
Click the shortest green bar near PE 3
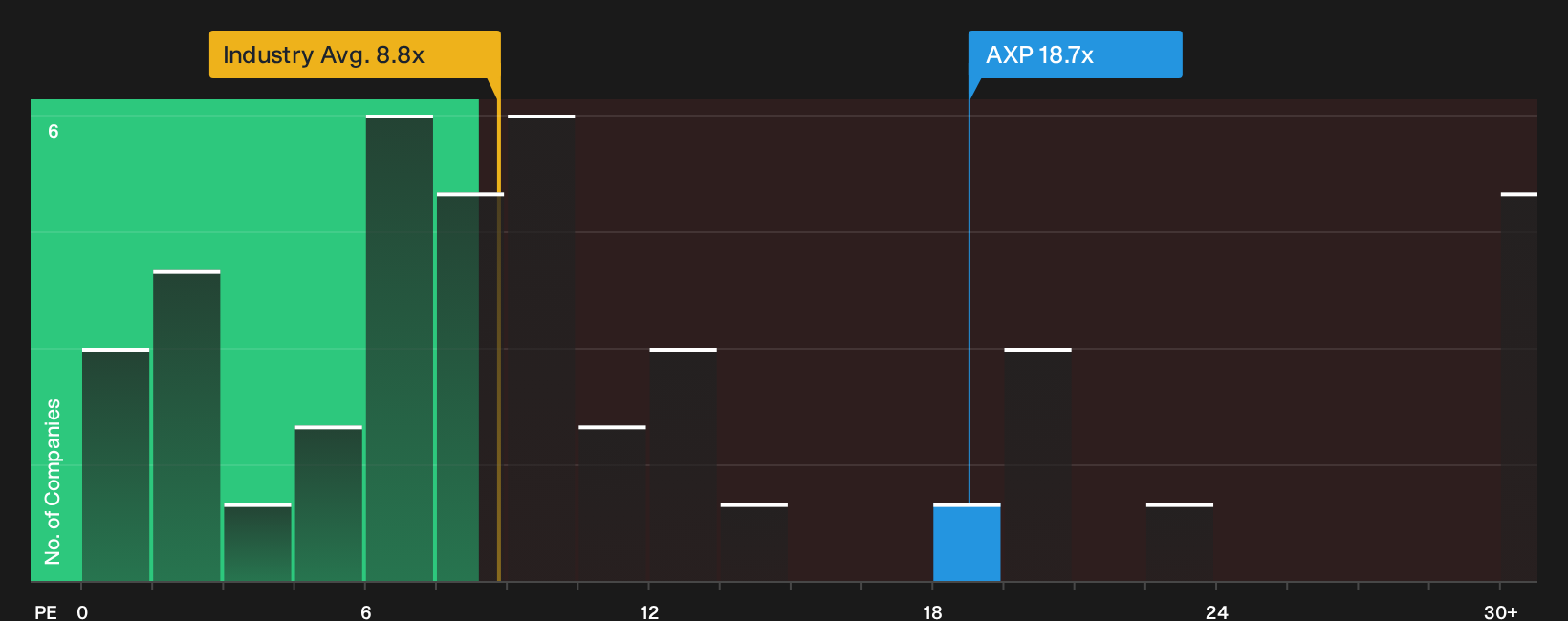tap(257, 543)
